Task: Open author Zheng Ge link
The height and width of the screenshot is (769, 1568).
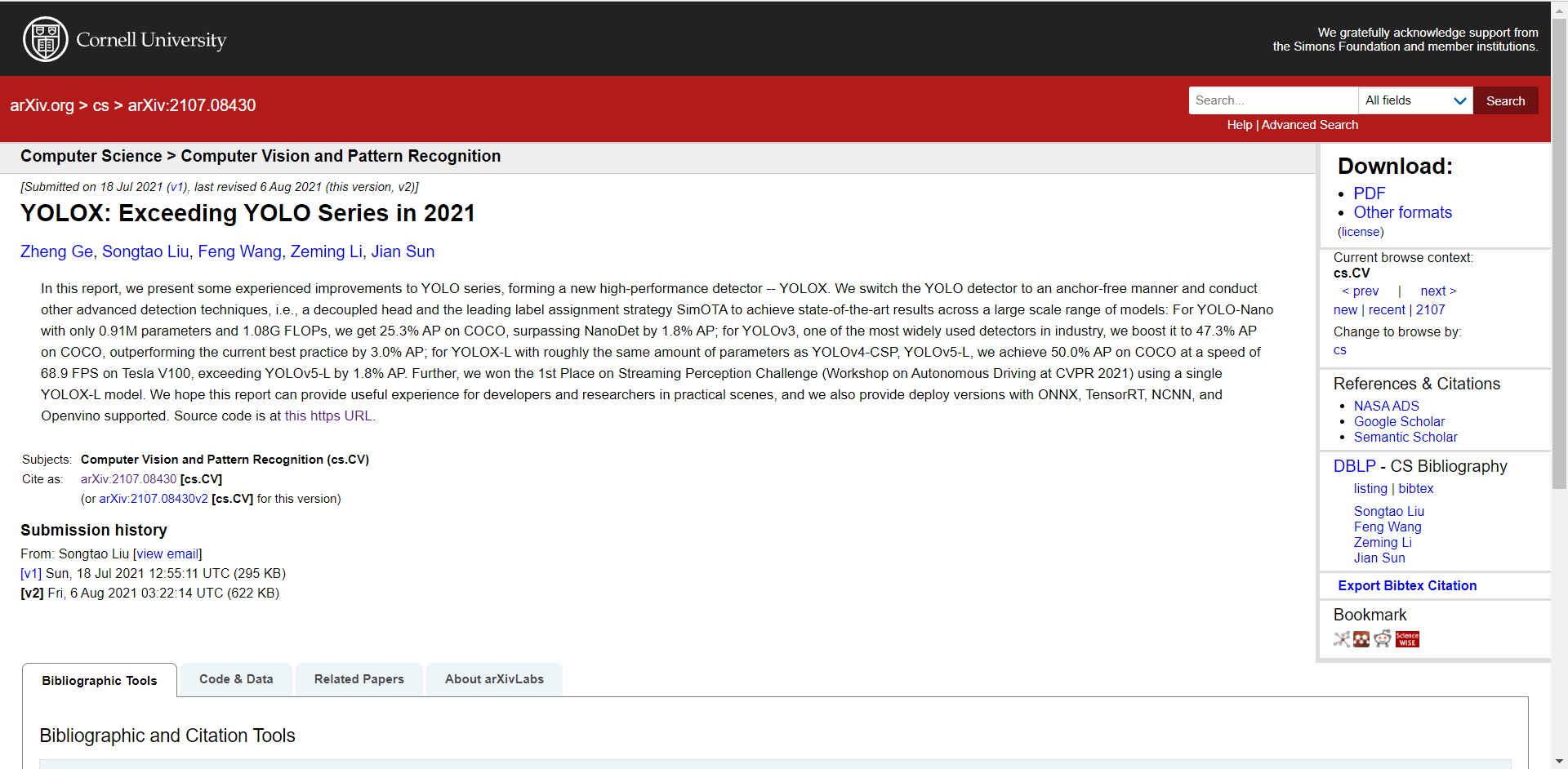Action: tap(56, 251)
